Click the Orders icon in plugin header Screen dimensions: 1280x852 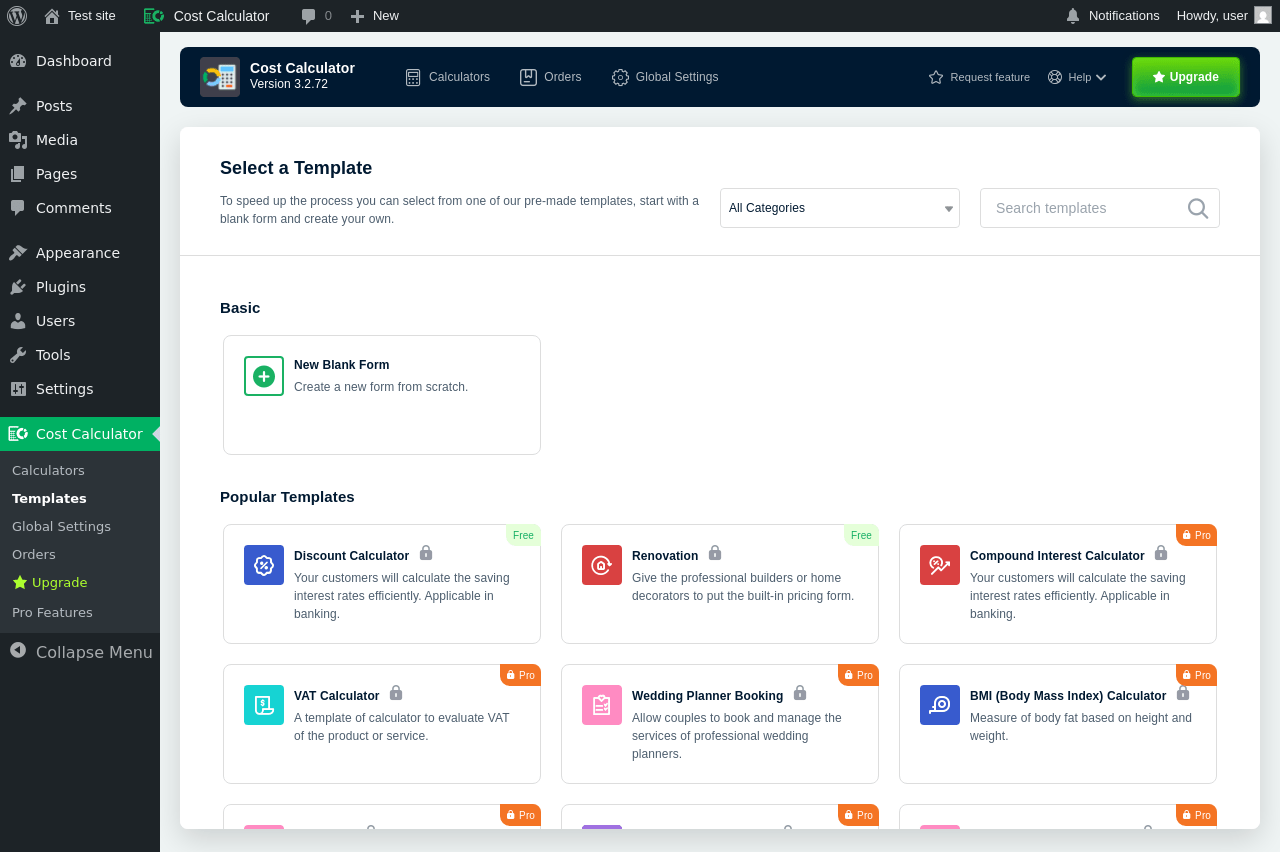click(528, 77)
